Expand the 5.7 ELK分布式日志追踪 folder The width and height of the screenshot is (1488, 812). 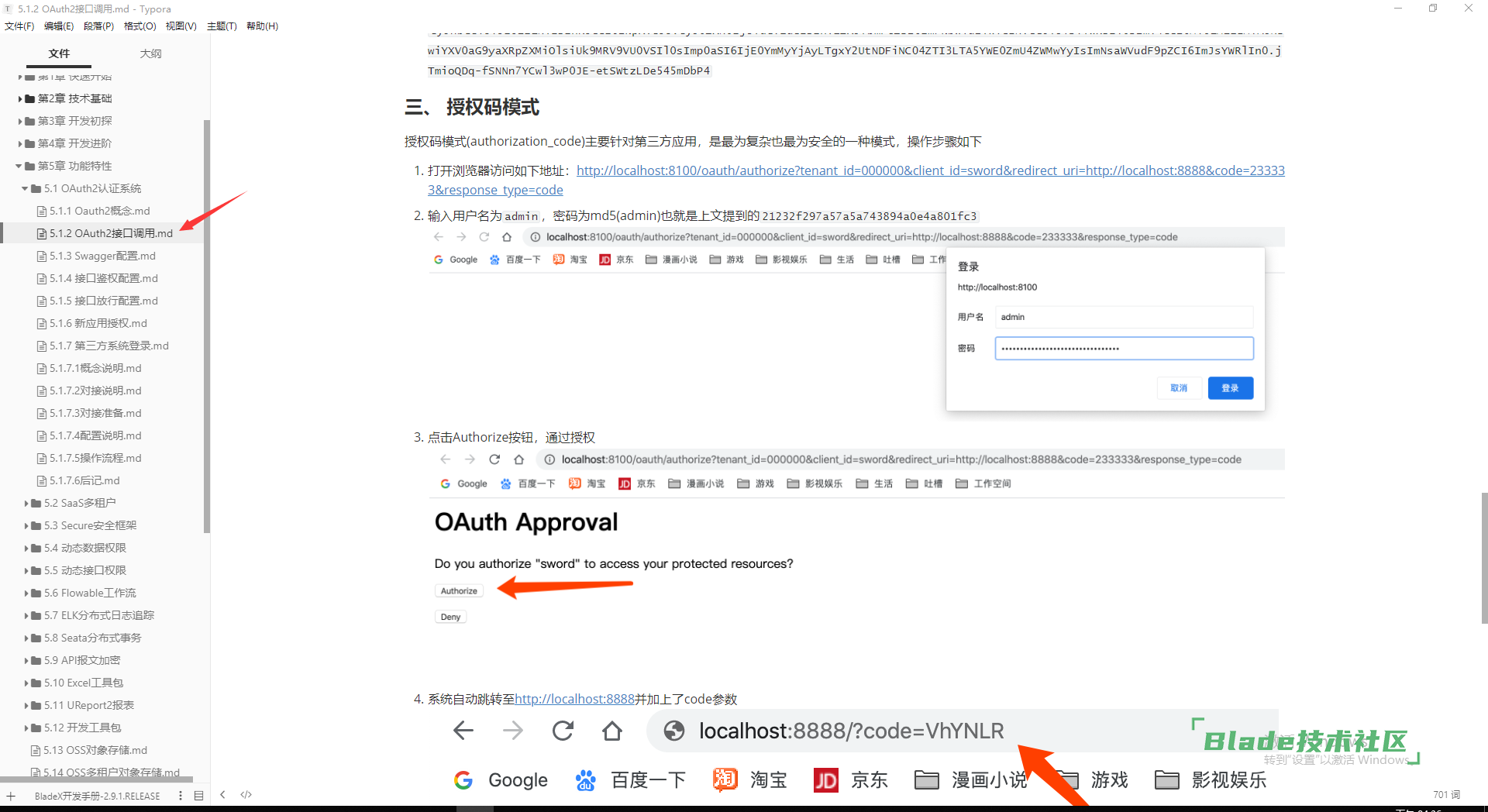(x=26, y=615)
